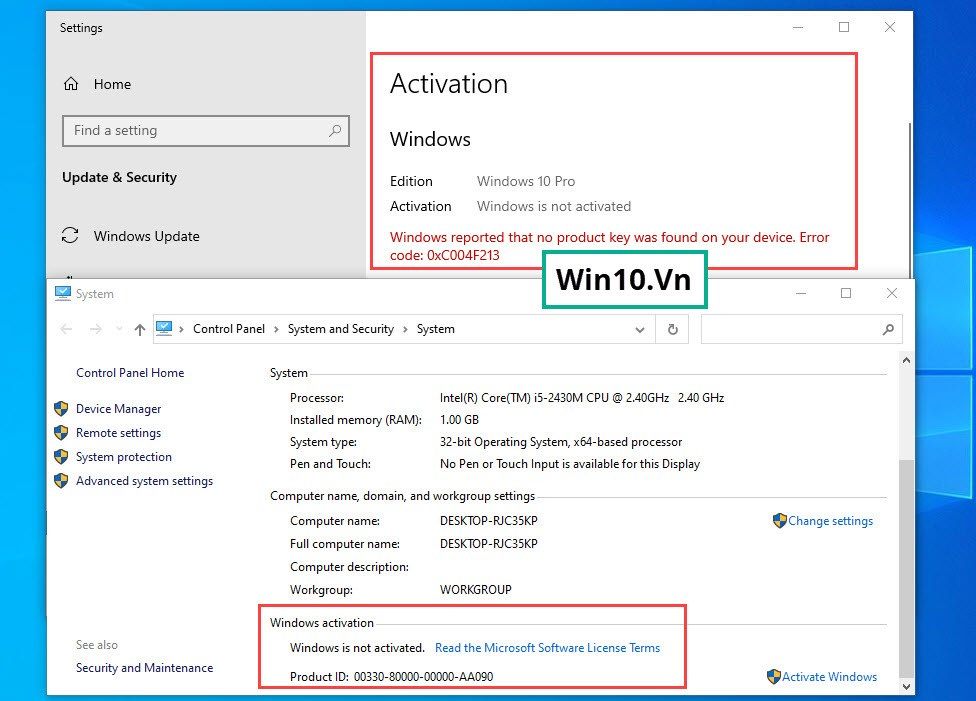Viewport: 976px width, 701px height.
Task: Click the Control Panel search magnifier icon
Action: 887,329
